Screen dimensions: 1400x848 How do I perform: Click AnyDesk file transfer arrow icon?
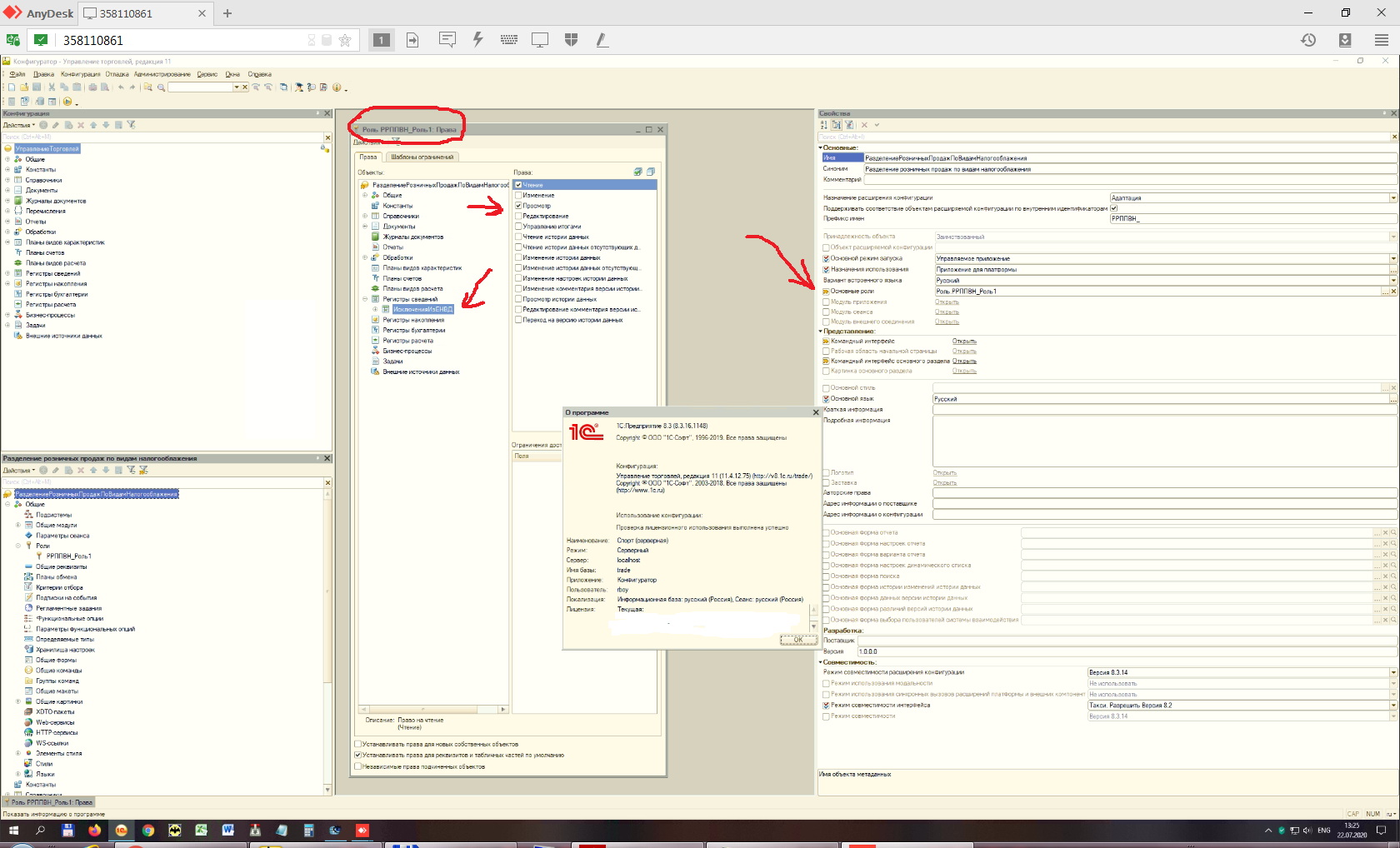412,39
